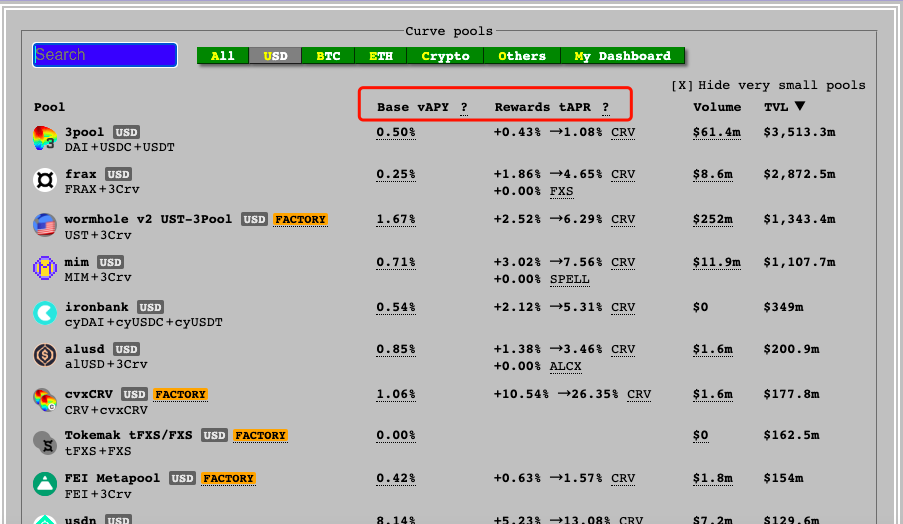Open the Tokemak tFXS/FXS pool name
Screen dimensions: 903x524
[x=128, y=435]
